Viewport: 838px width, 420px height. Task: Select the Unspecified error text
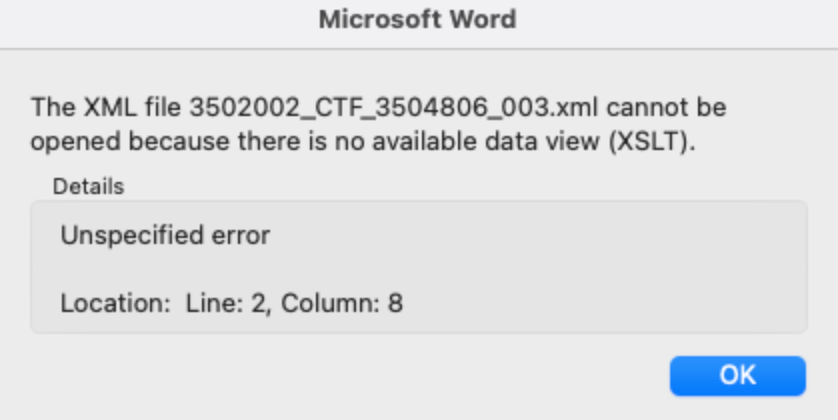165,236
